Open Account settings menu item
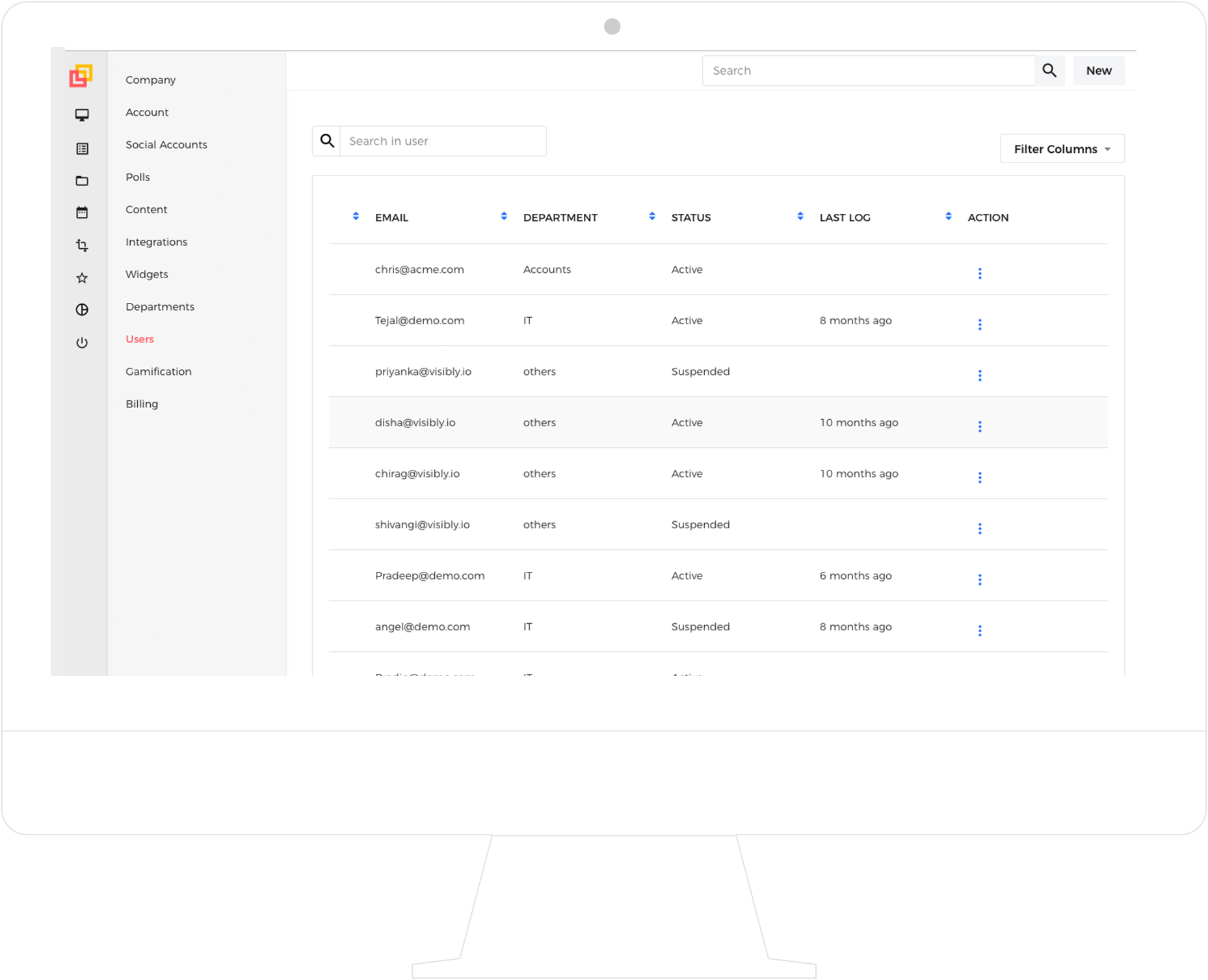1208x980 pixels. [147, 112]
